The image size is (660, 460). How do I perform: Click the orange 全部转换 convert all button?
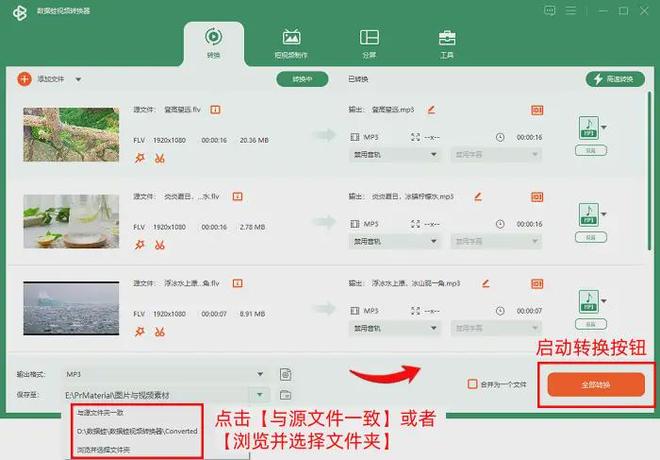pyautogui.click(x=596, y=384)
